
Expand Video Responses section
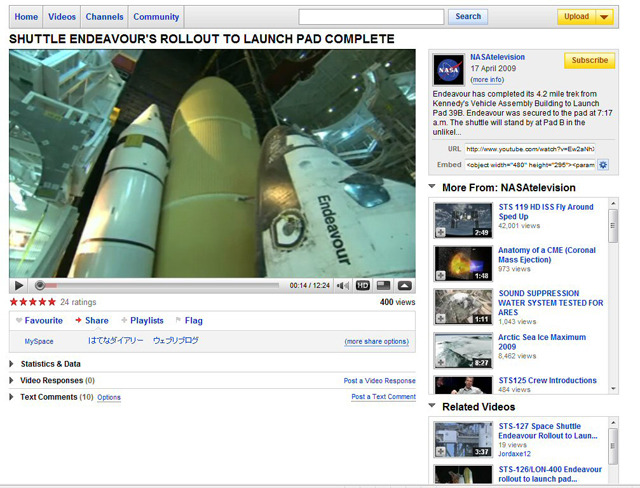[52, 381]
